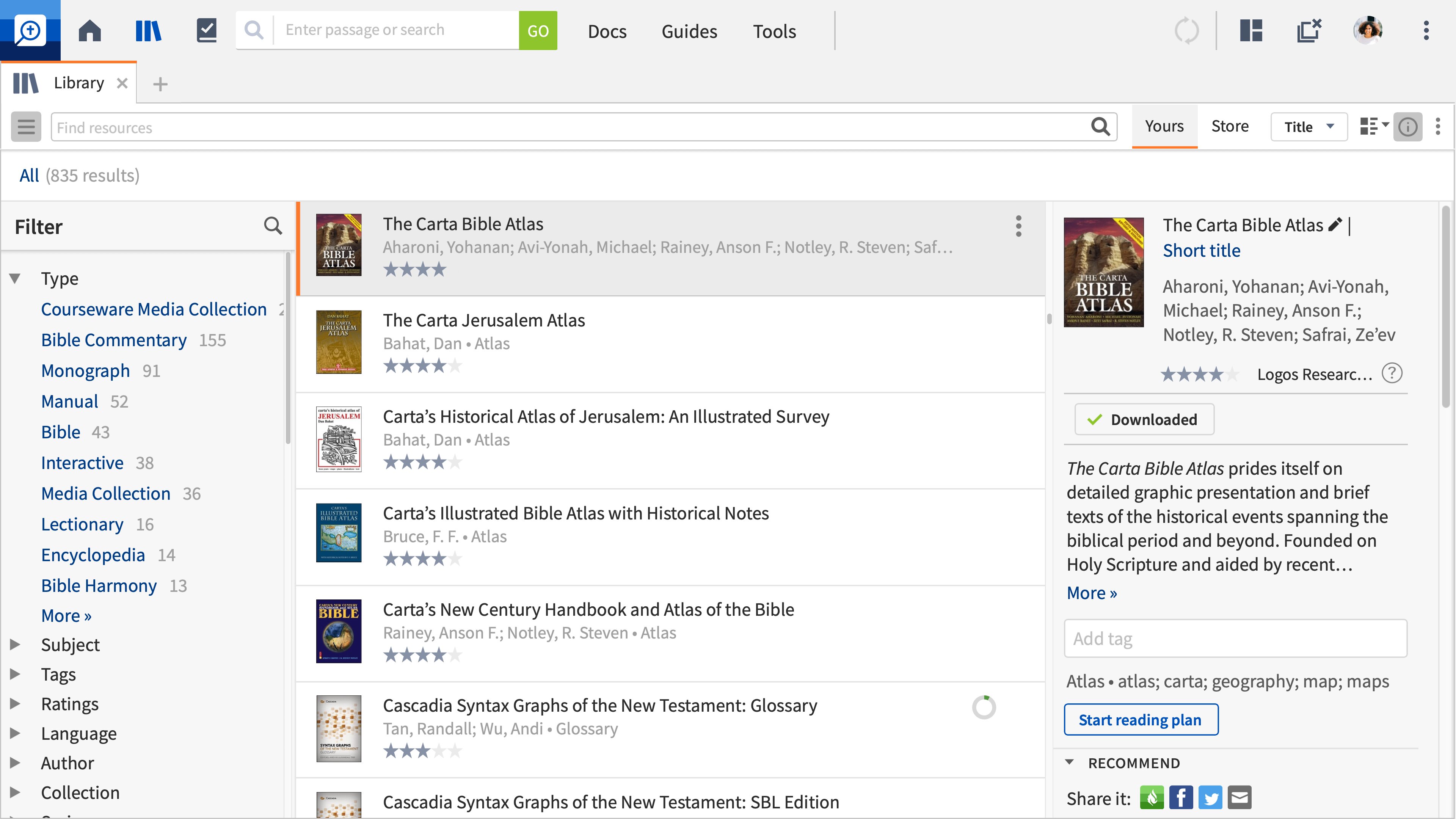Toggle the filter sidebar hamburger button
This screenshot has width=1456, height=819.
pos(26,127)
